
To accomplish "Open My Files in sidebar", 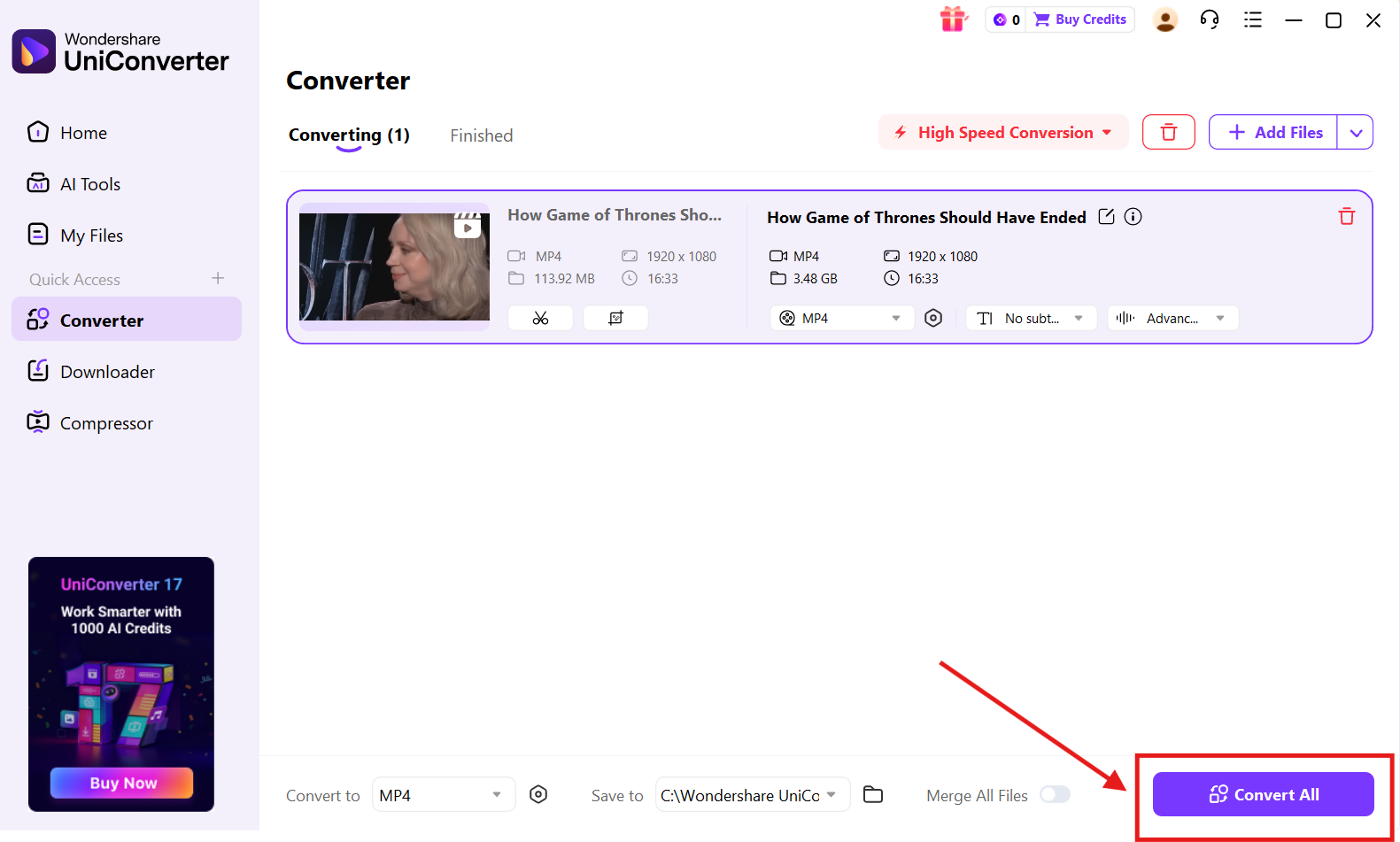I will [127, 236].
